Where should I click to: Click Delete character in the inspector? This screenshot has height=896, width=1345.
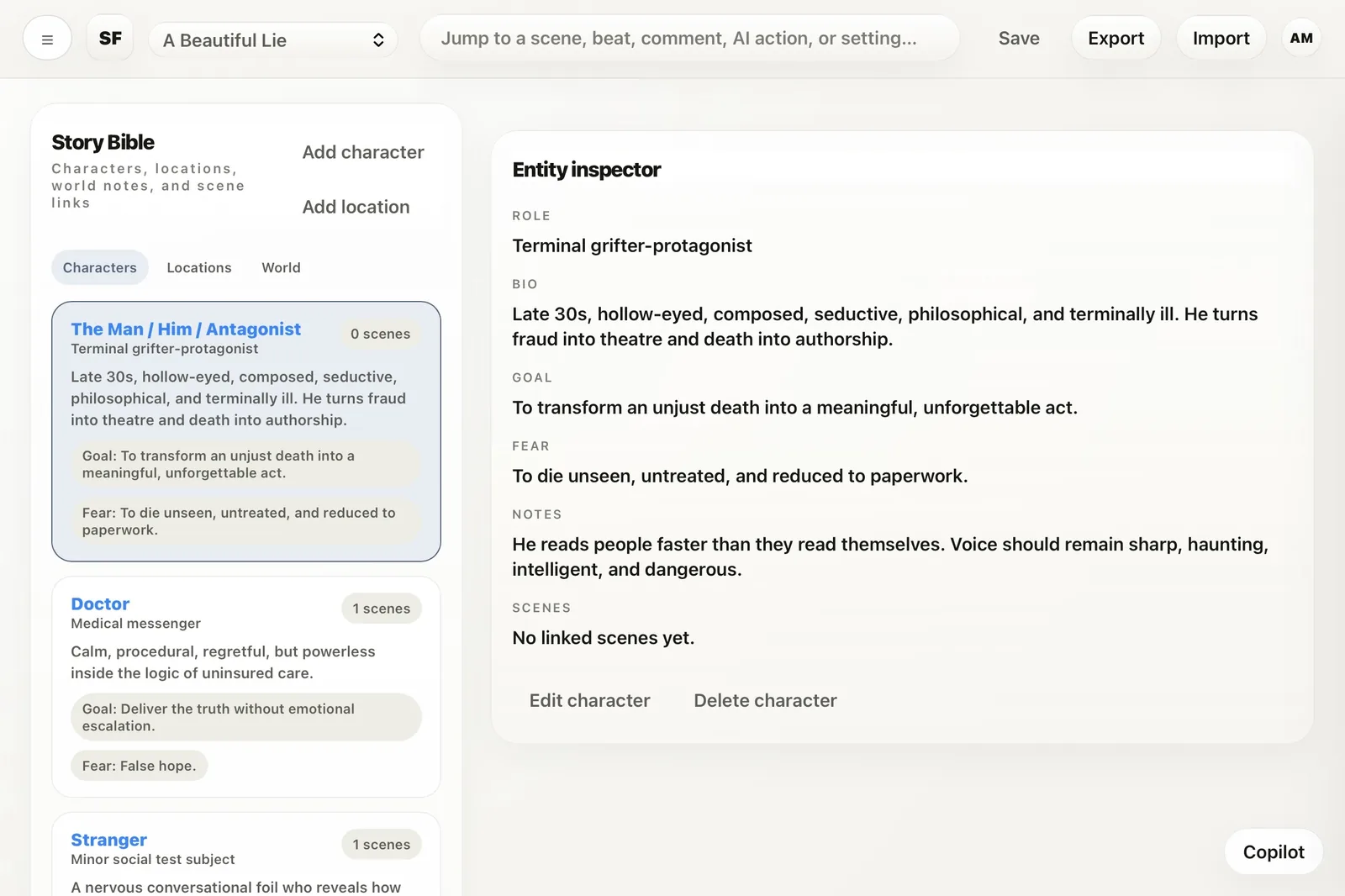click(765, 701)
